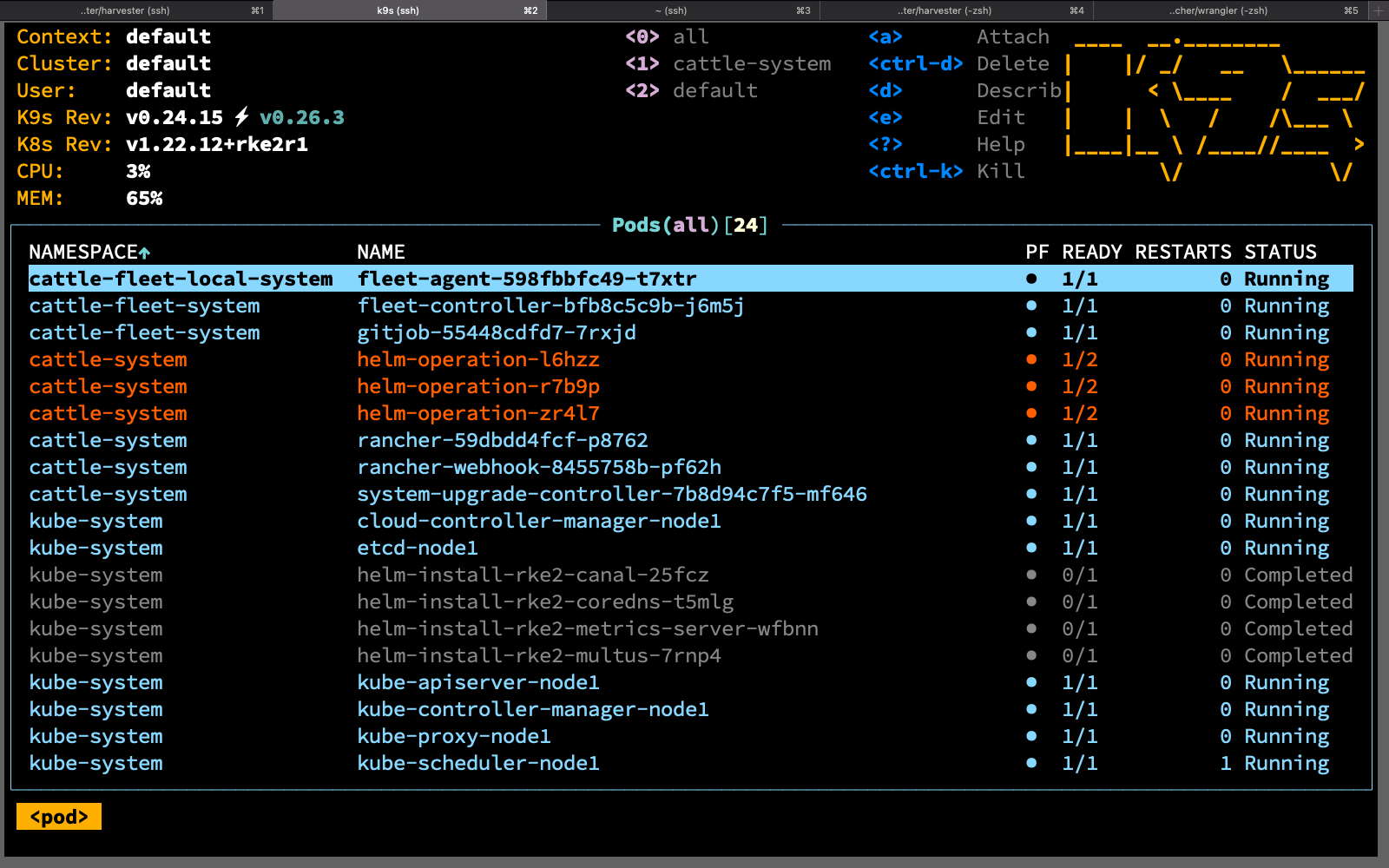Select the rancher-webhook-8455758b-pf62h pod

[x=539, y=467]
